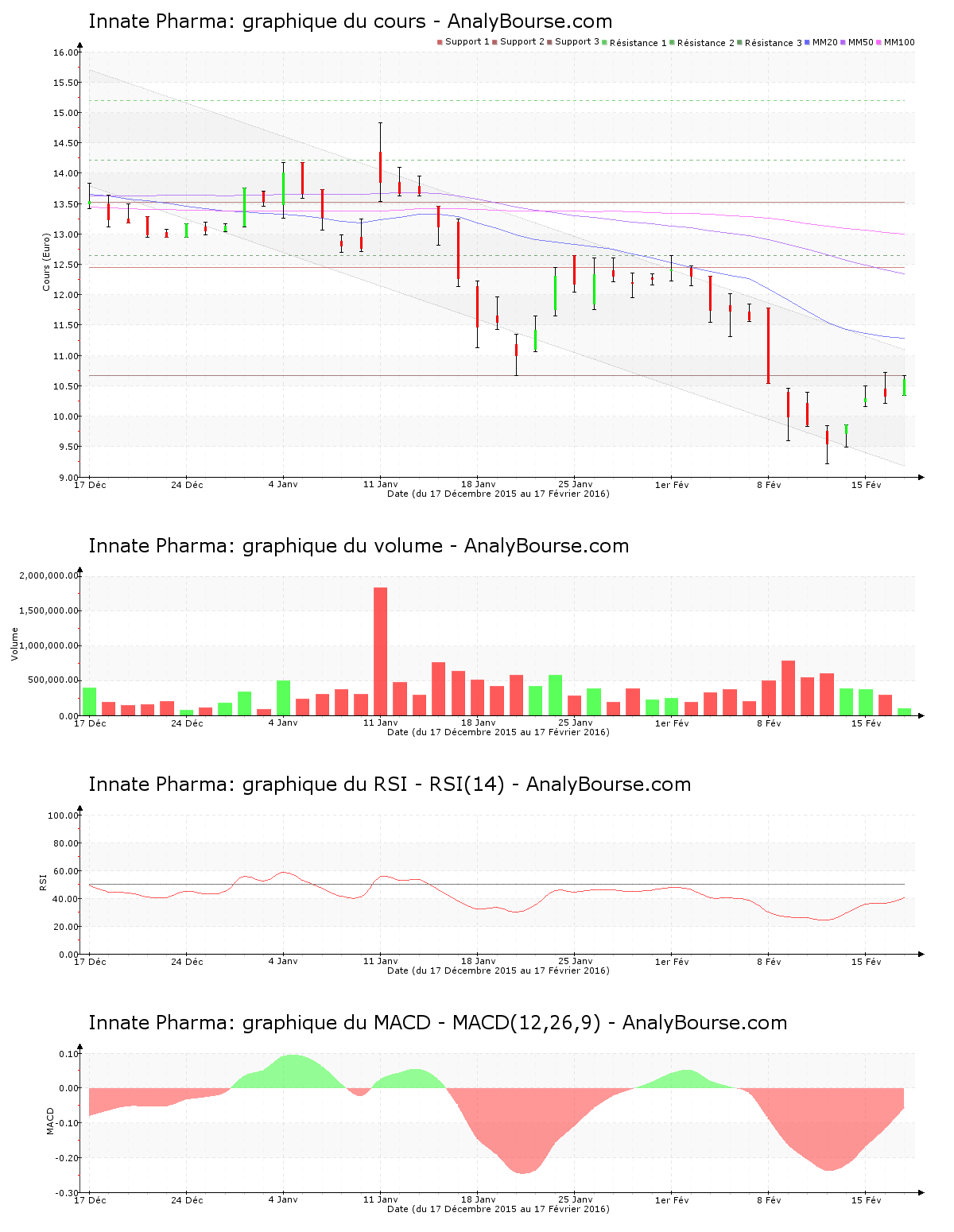
Task: Click the date range caption under the volume chart
Action: [498, 732]
